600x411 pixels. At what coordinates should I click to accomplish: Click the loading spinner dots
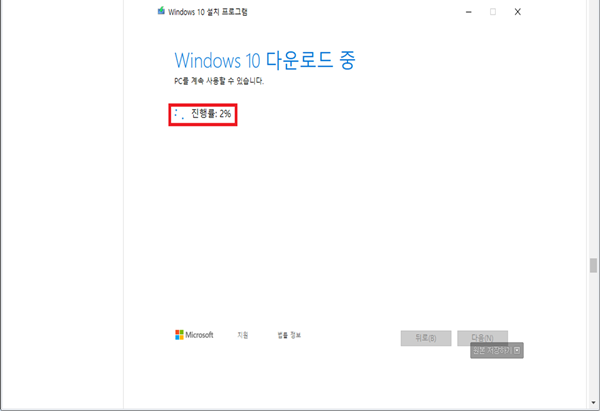point(179,114)
